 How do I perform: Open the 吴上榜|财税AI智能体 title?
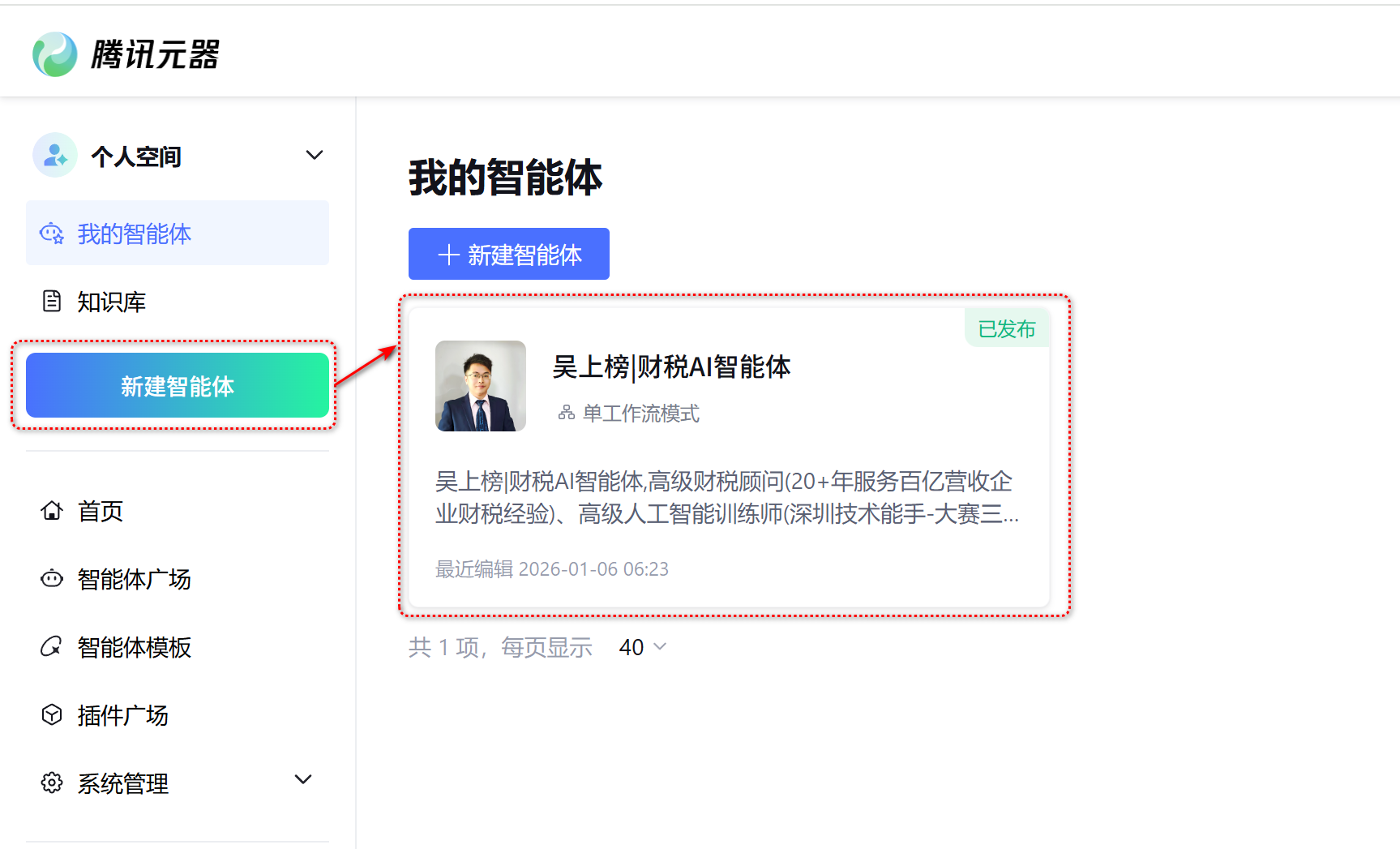pyautogui.click(x=671, y=367)
